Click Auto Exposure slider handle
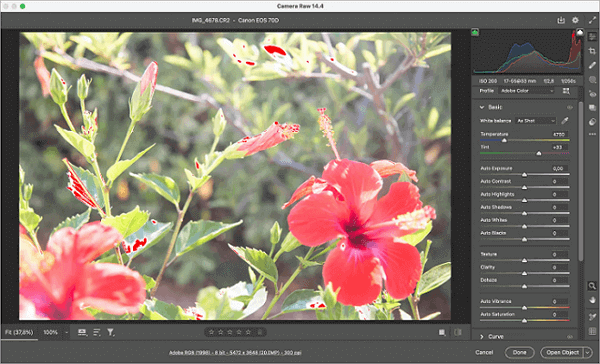600x364 pixels. (x=525, y=175)
